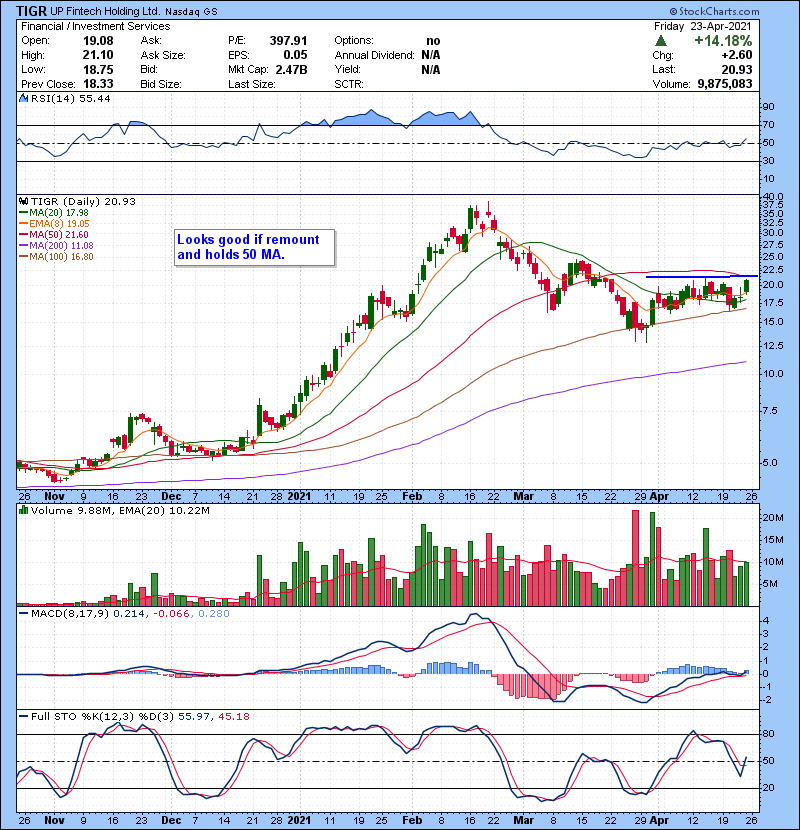
Task: Click the tallest red volume bar
Action: pos(635,558)
